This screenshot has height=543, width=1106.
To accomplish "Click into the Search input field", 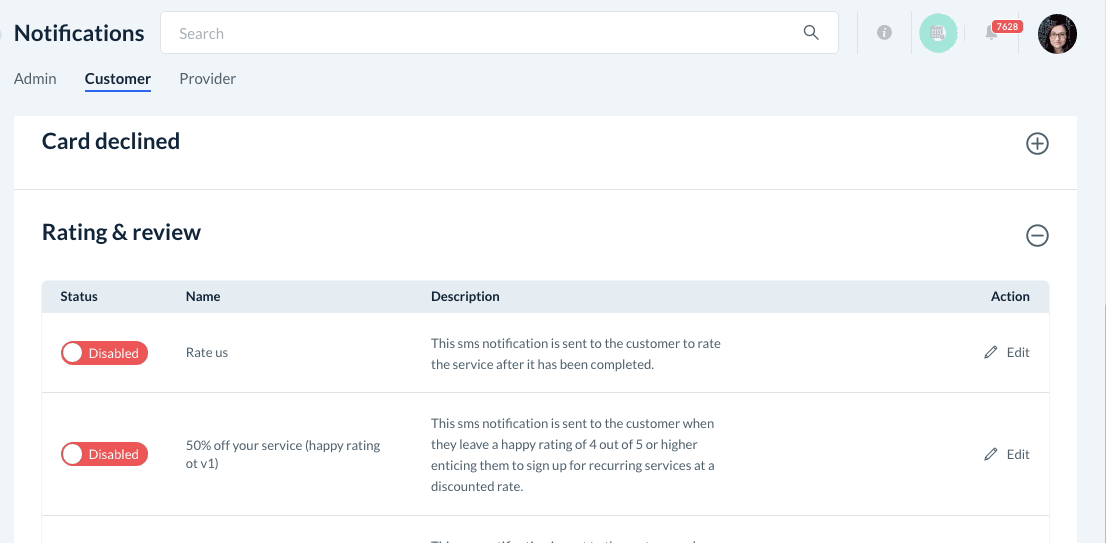I will pyautogui.click(x=480, y=33).
